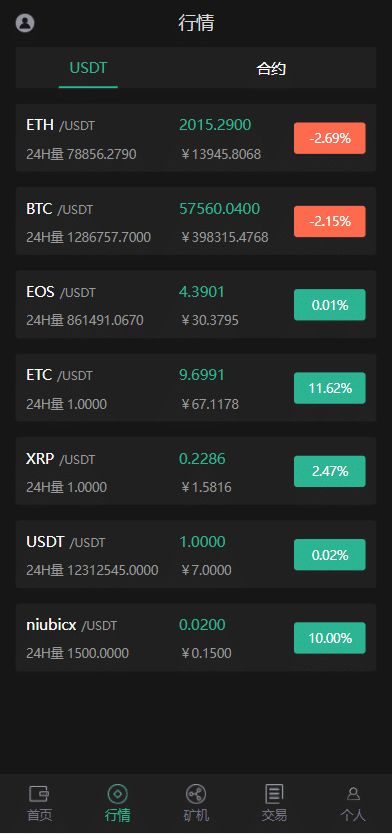
Task: Click the 0.01% badge for EOS
Action: [x=330, y=305]
